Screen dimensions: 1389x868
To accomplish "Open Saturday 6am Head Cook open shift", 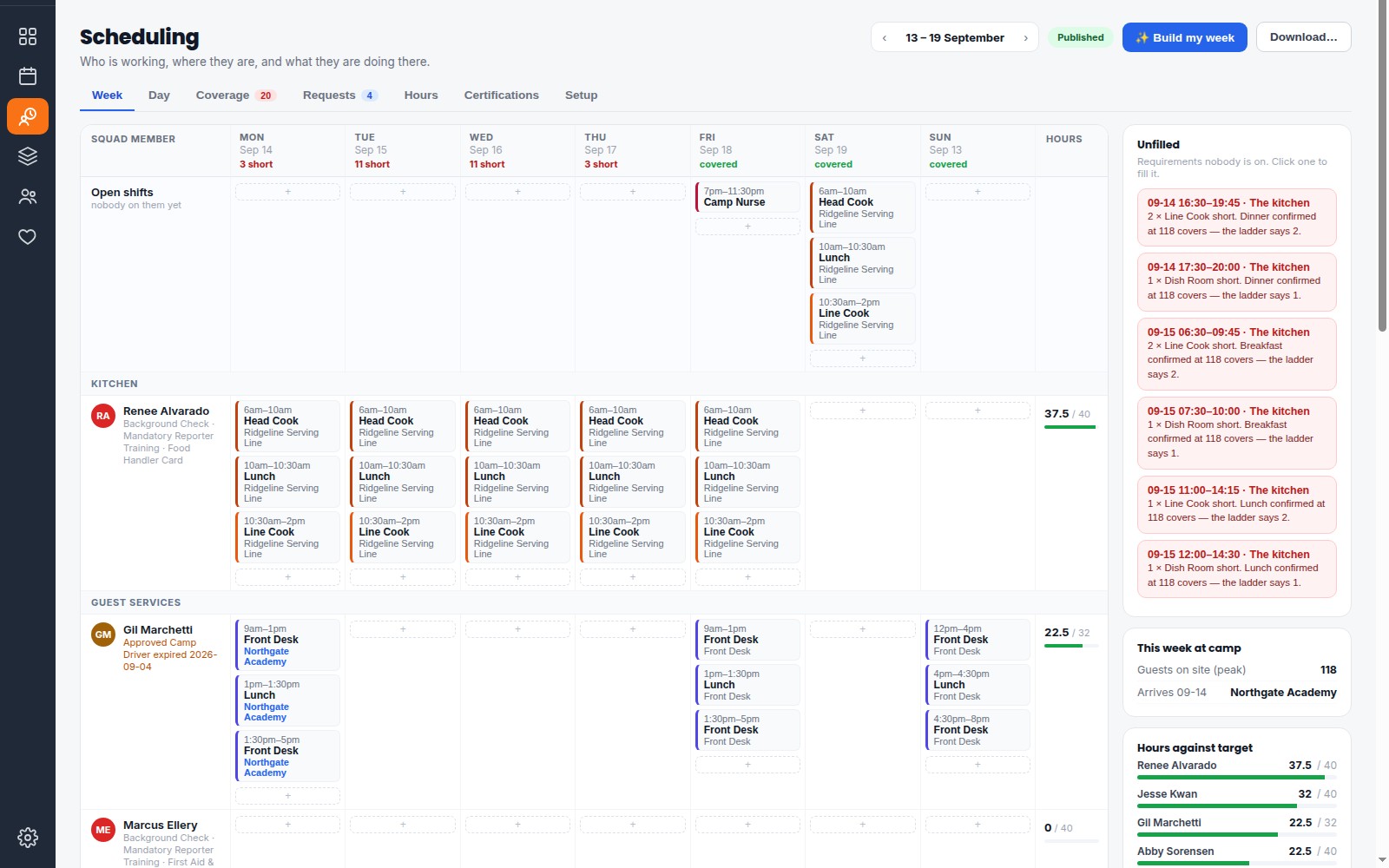I will (862, 207).
